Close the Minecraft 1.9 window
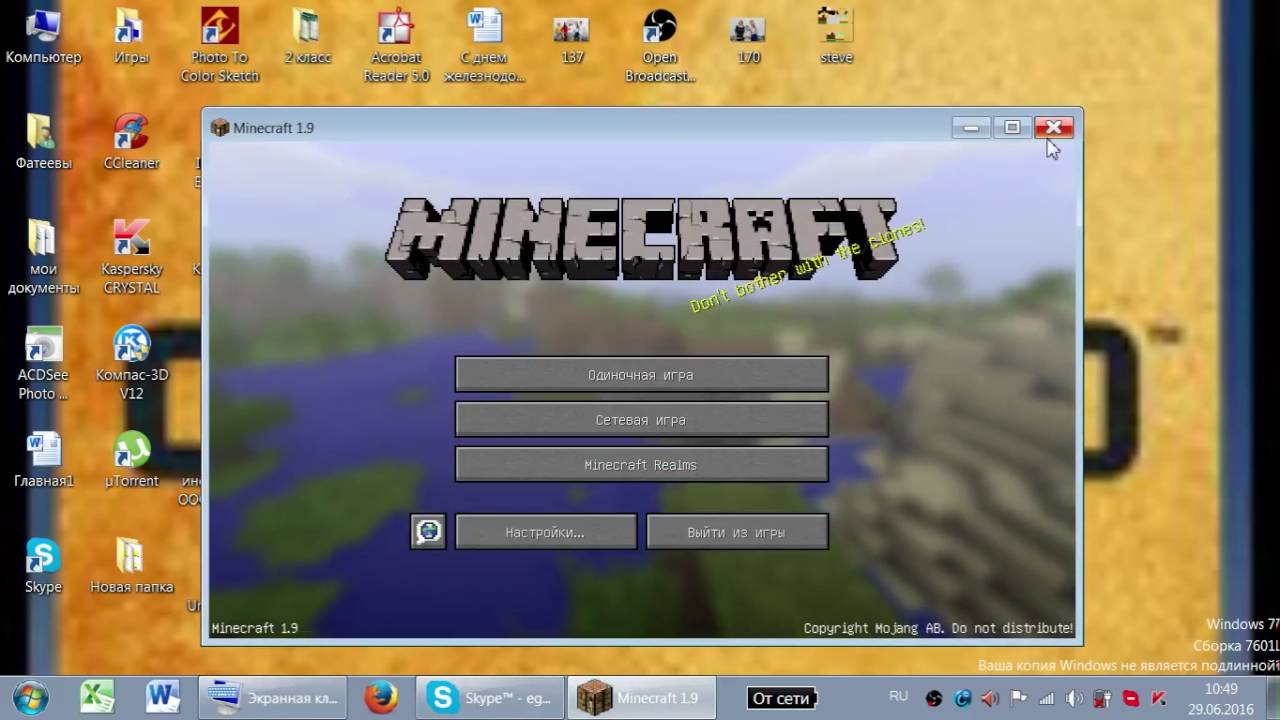 1053,127
